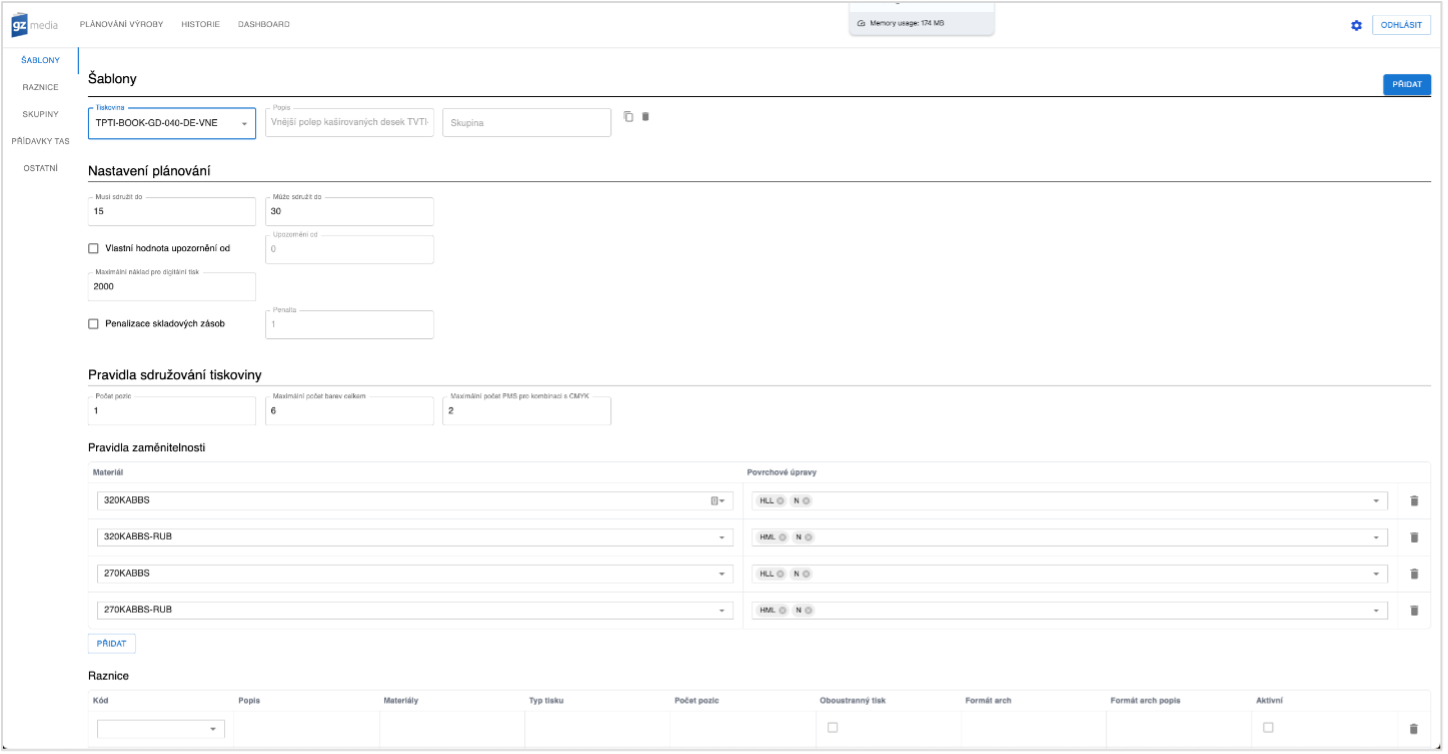Click the trash icon in the Raznice table row
The height and width of the screenshot is (754, 1448).
(x=1413, y=730)
